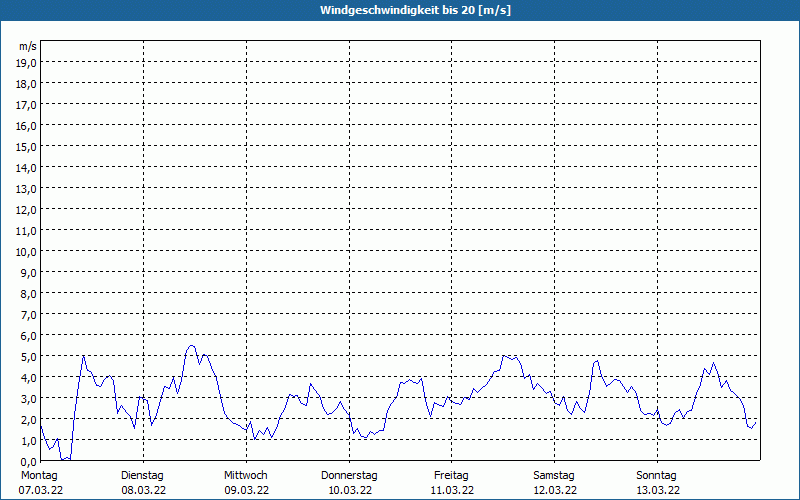This screenshot has width=800, height=500.
Task: Select the Dienstag day label
Action: 142,475
